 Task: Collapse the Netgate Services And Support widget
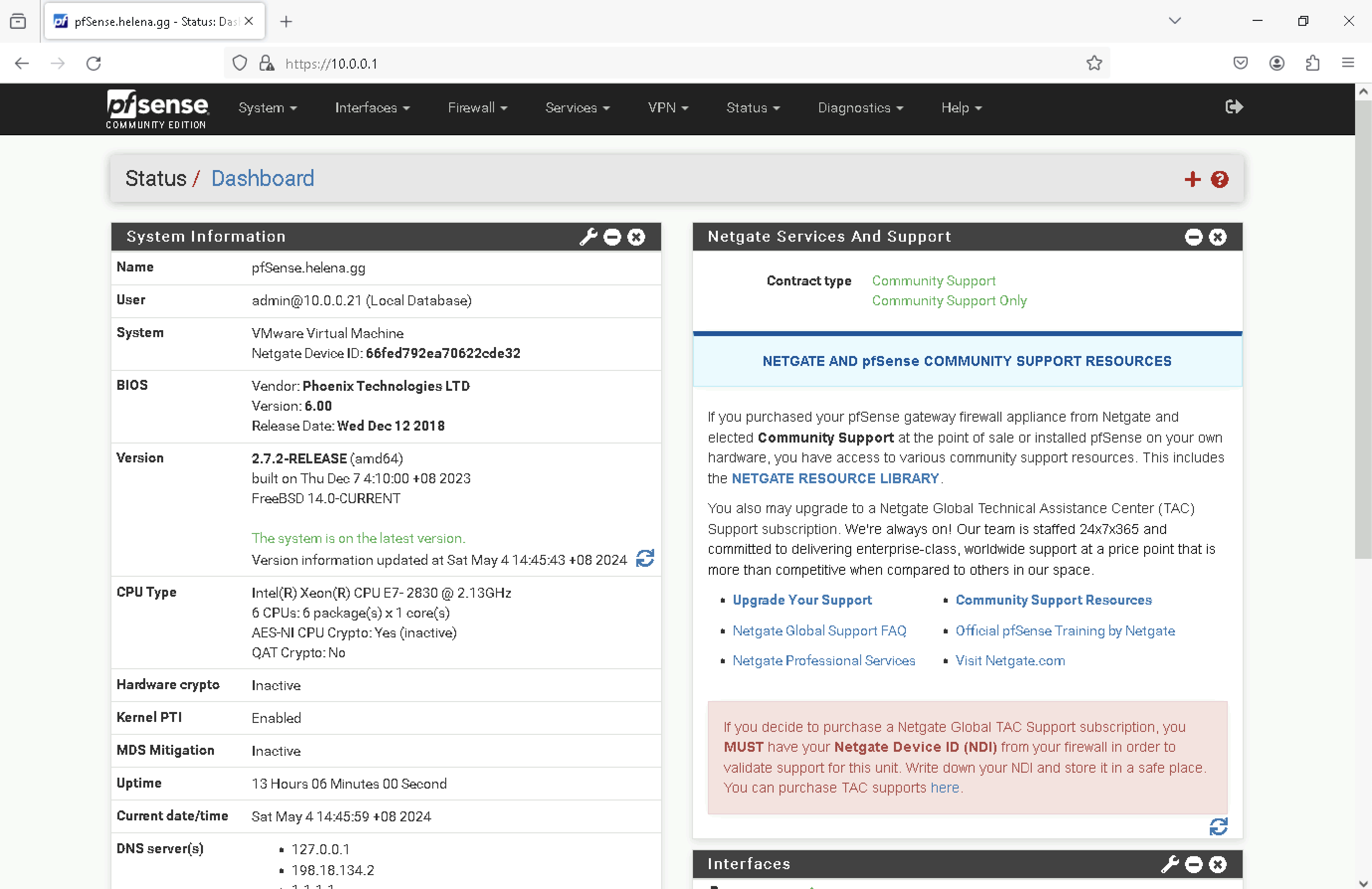tap(1193, 237)
